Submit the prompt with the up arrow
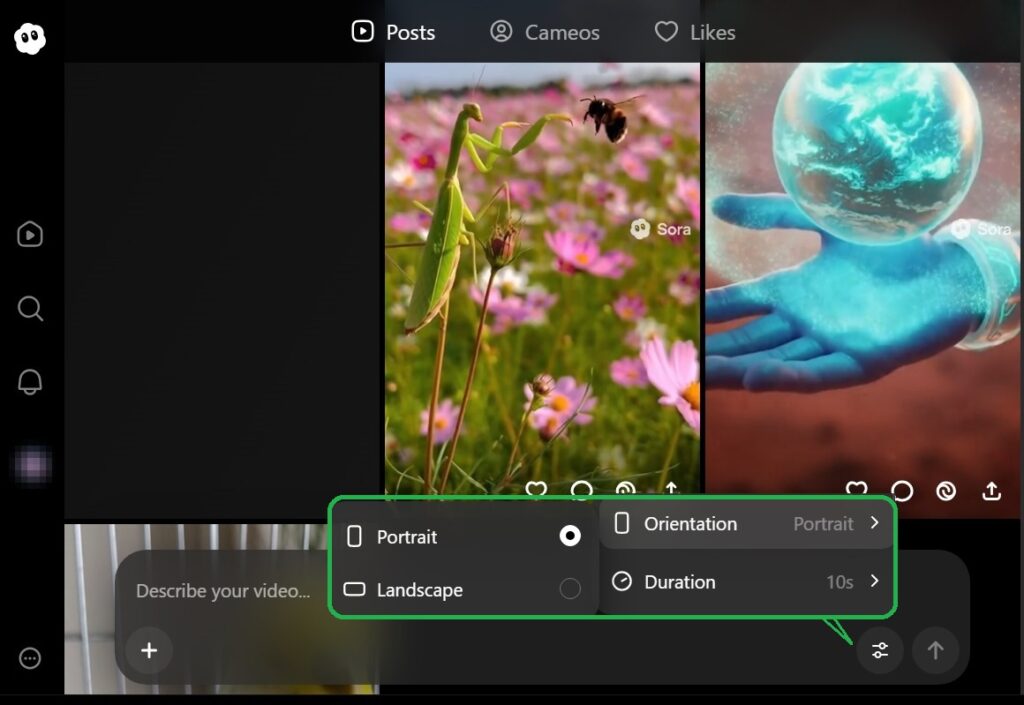1024x705 pixels. click(x=935, y=651)
